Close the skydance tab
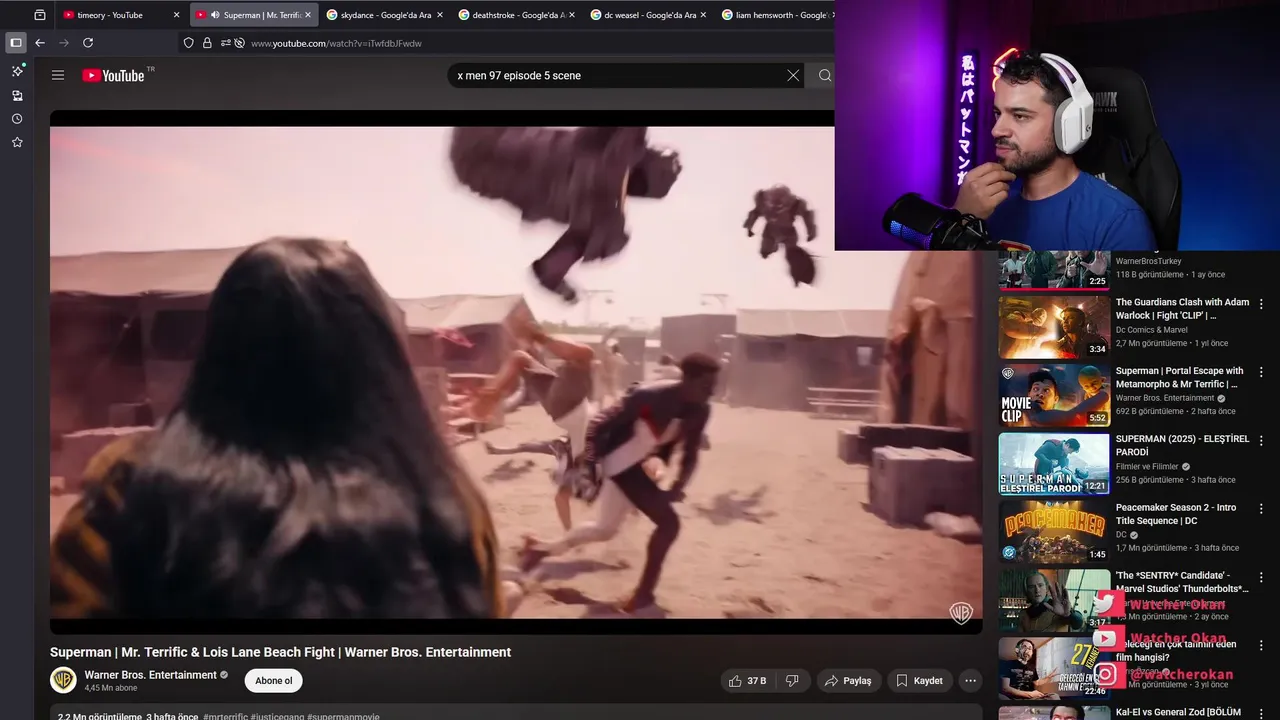This screenshot has width=1280, height=720. 440,15
